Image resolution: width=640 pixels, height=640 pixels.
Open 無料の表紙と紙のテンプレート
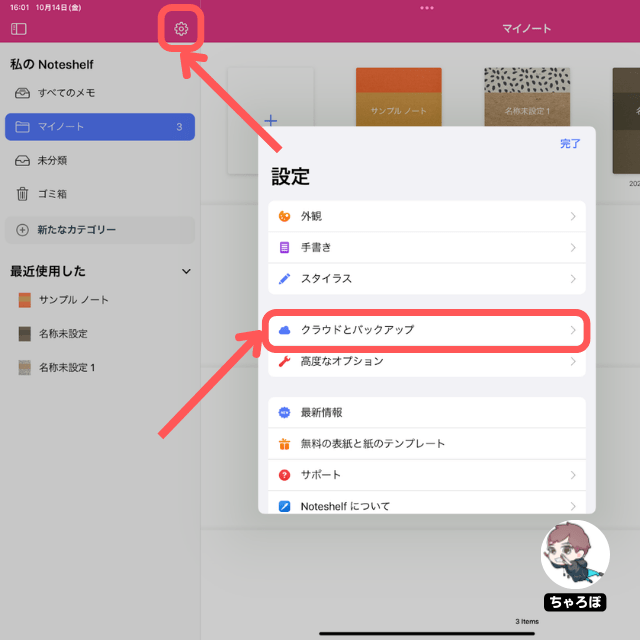[427, 444]
